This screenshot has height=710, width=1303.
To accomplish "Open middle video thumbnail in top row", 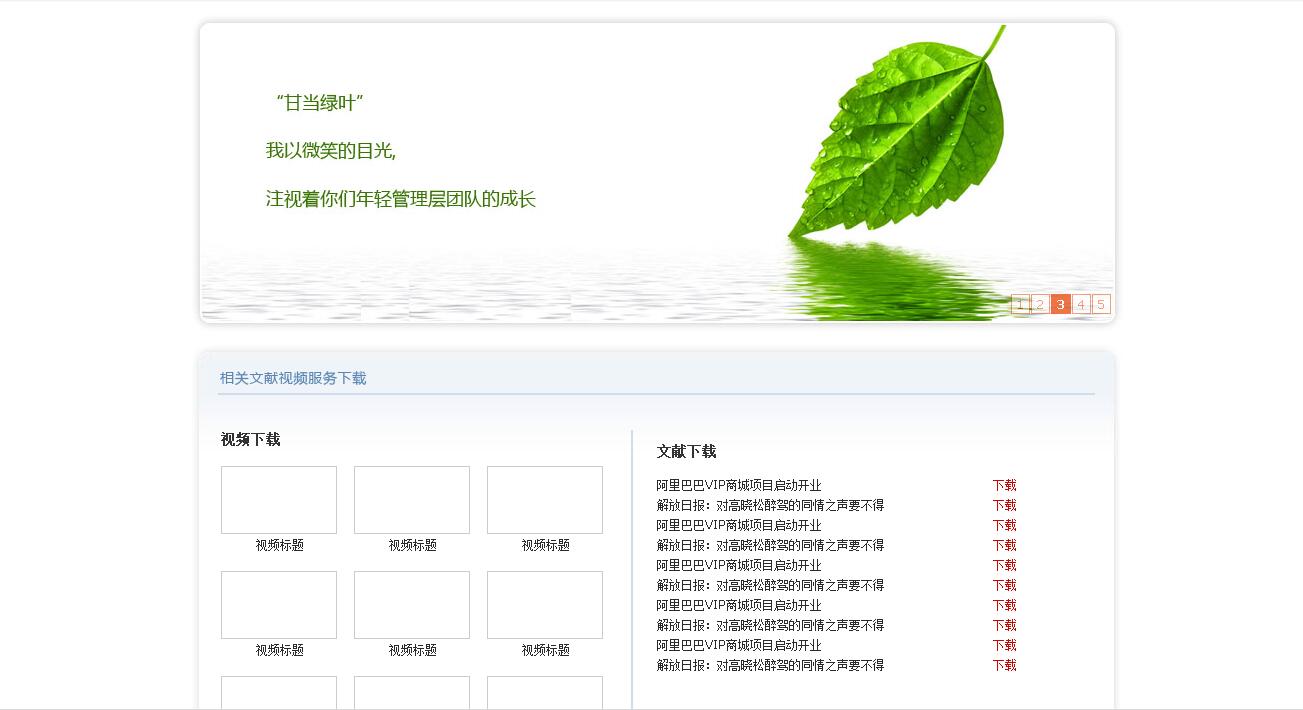I will (x=412, y=500).
